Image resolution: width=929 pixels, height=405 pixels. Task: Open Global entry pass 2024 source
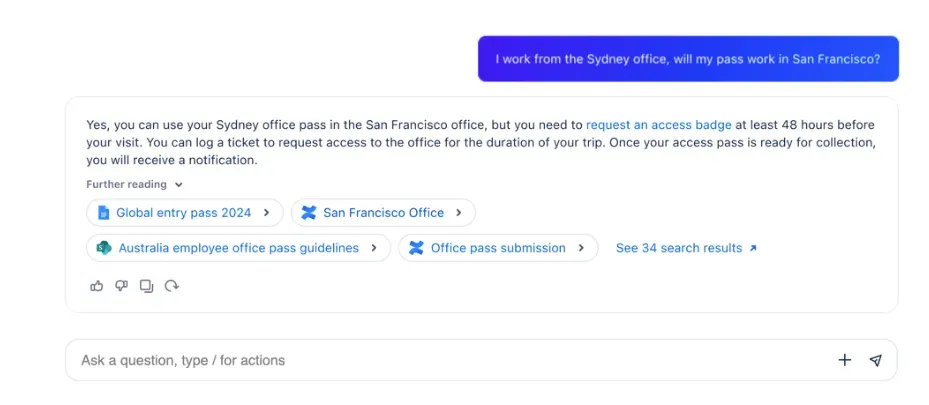pyautogui.click(x=182, y=212)
